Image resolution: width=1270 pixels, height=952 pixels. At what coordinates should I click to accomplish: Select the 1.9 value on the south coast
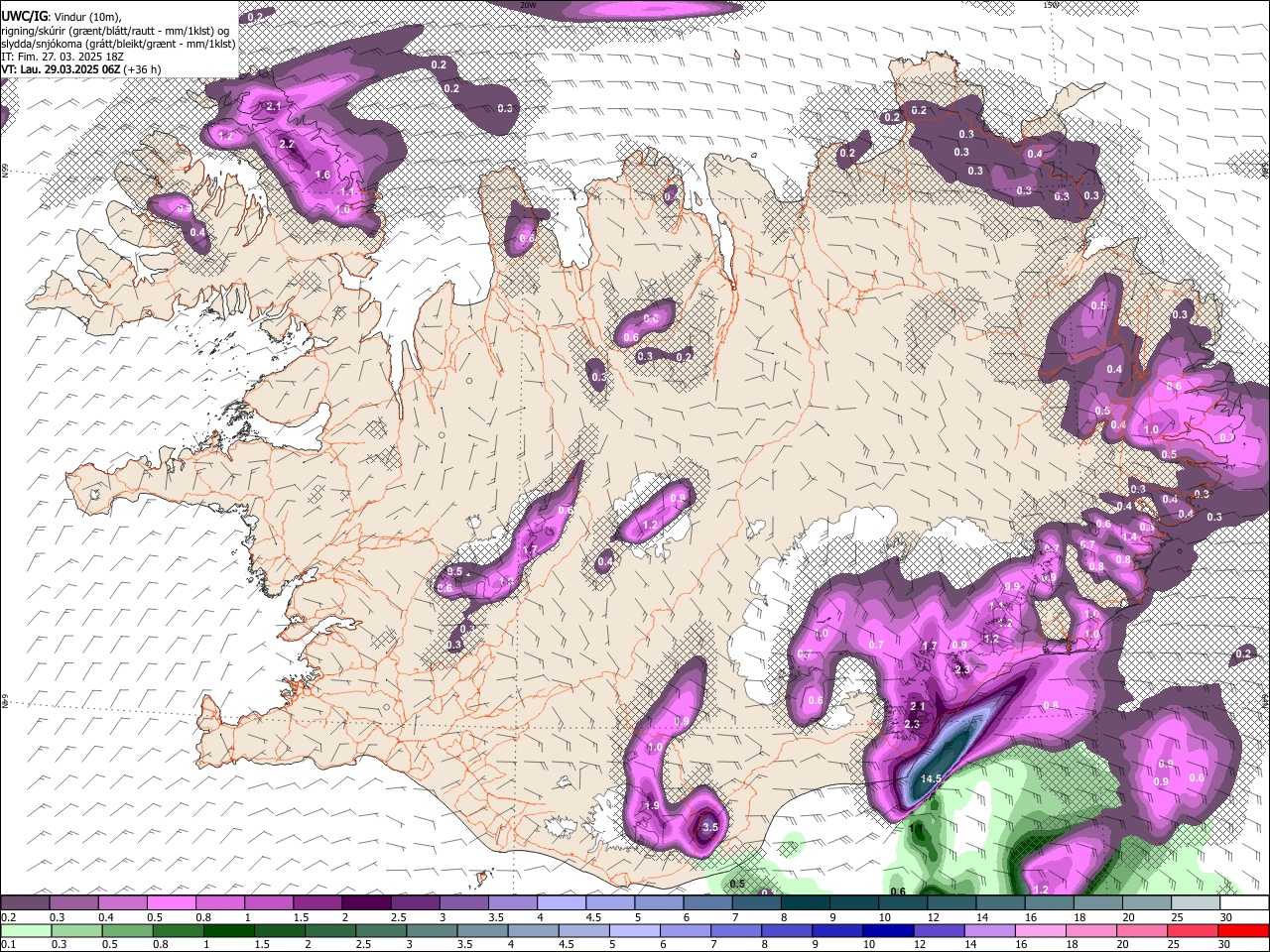[653, 806]
